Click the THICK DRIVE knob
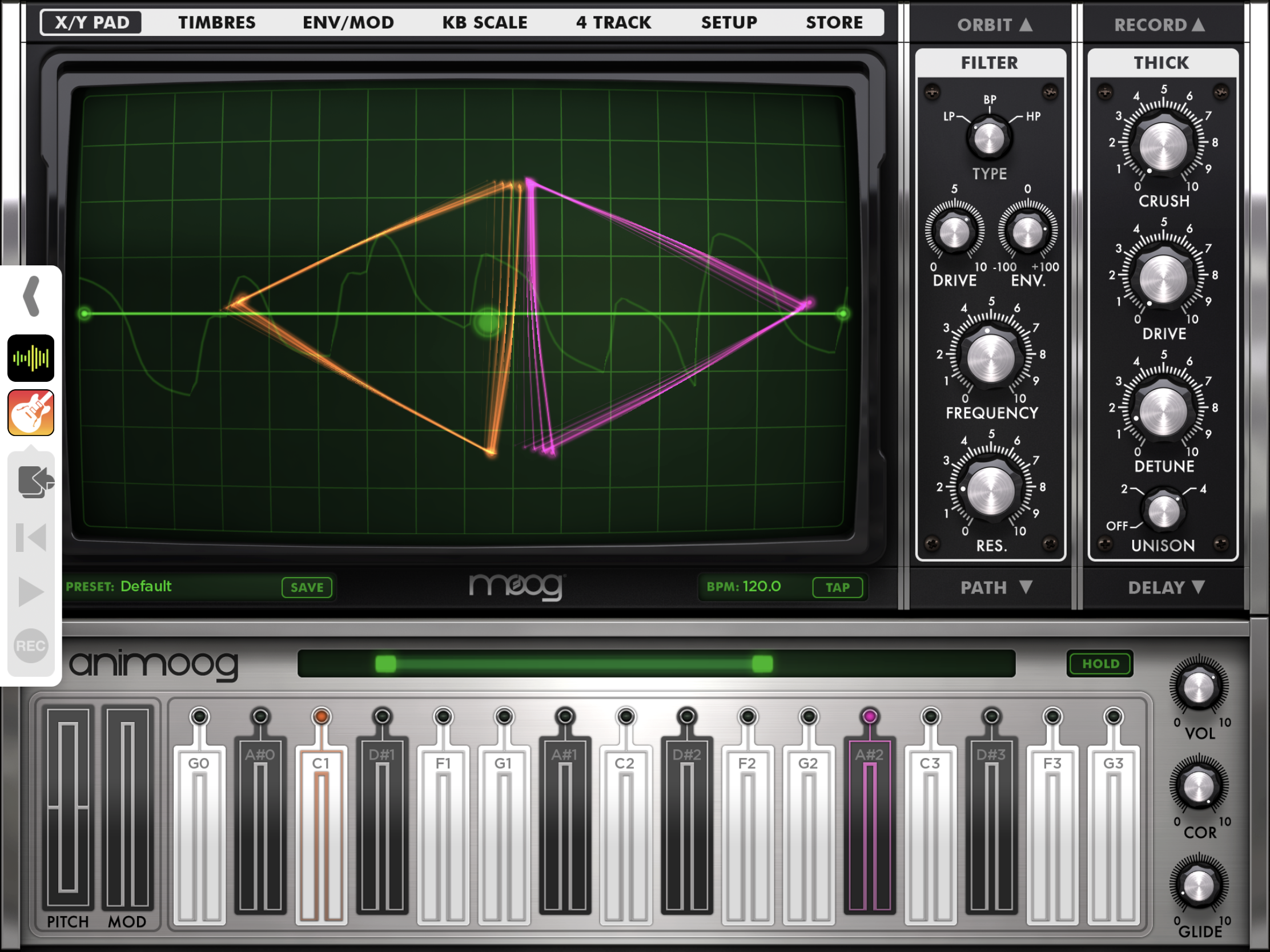 coord(1163,279)
